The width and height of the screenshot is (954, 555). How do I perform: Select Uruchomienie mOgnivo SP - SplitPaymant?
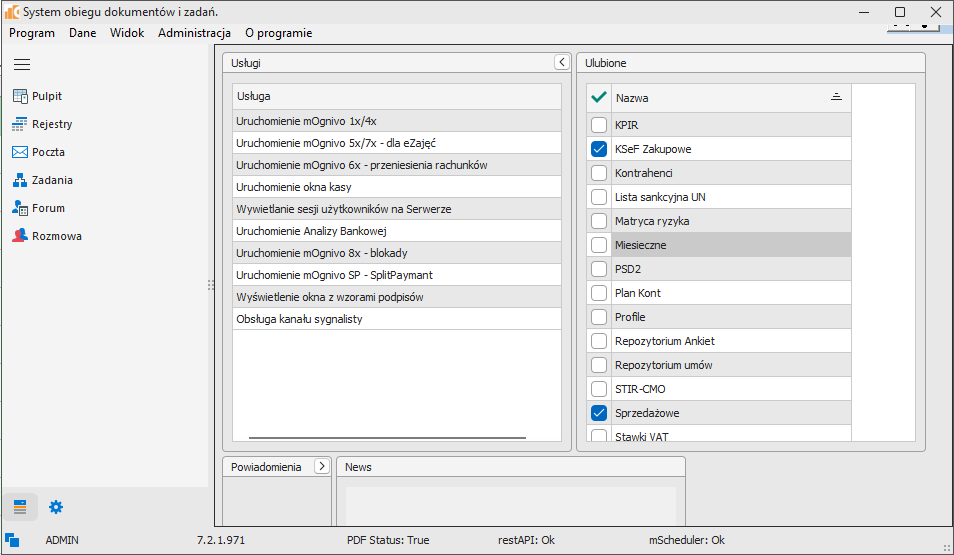(397, 274)
